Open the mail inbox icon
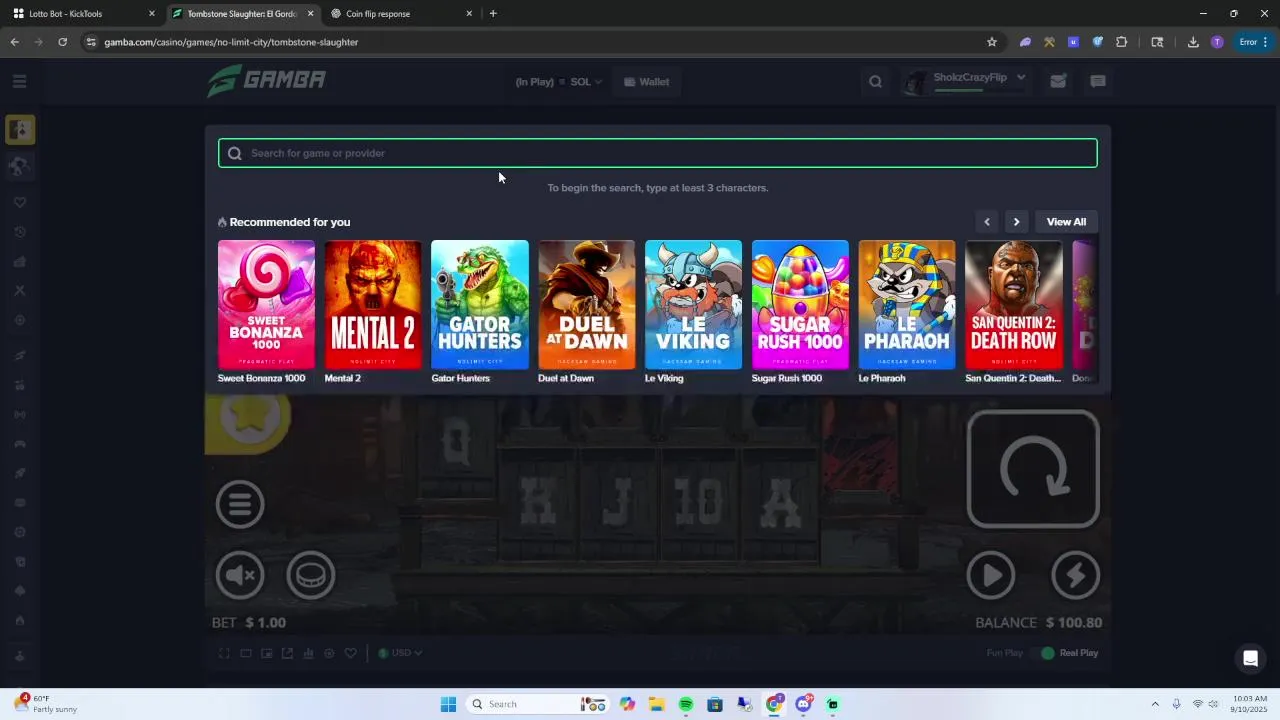The image size is (1280, 720). (1058, 82)
